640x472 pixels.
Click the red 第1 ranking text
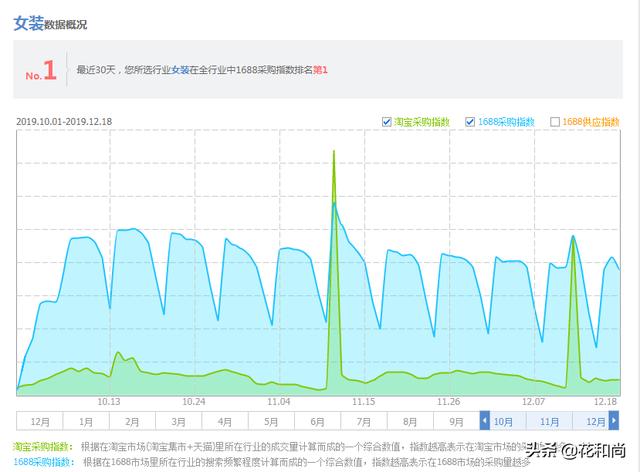pos(320,70)
